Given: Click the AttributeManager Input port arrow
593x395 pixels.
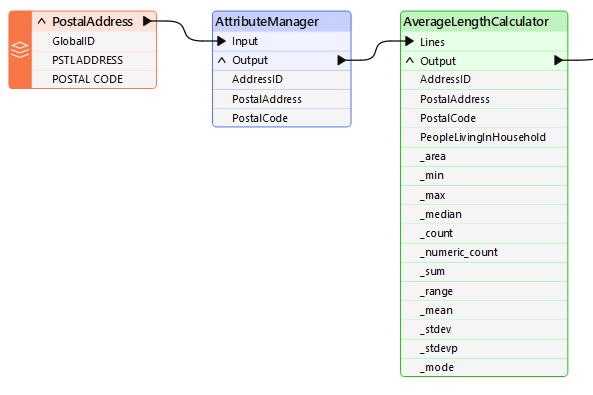Looking at the screenshot, I should click(x=221, y=41).
